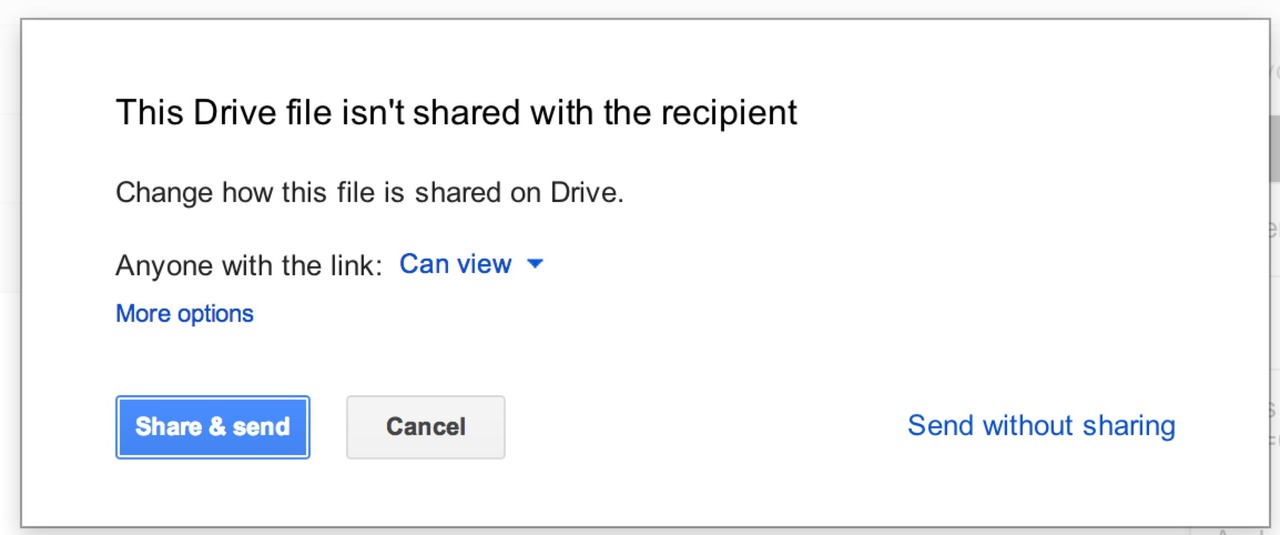Click the dimmed background outside the dialog
The width and height of the screenshot is (1280, 535).
click(x=8, y=300)
